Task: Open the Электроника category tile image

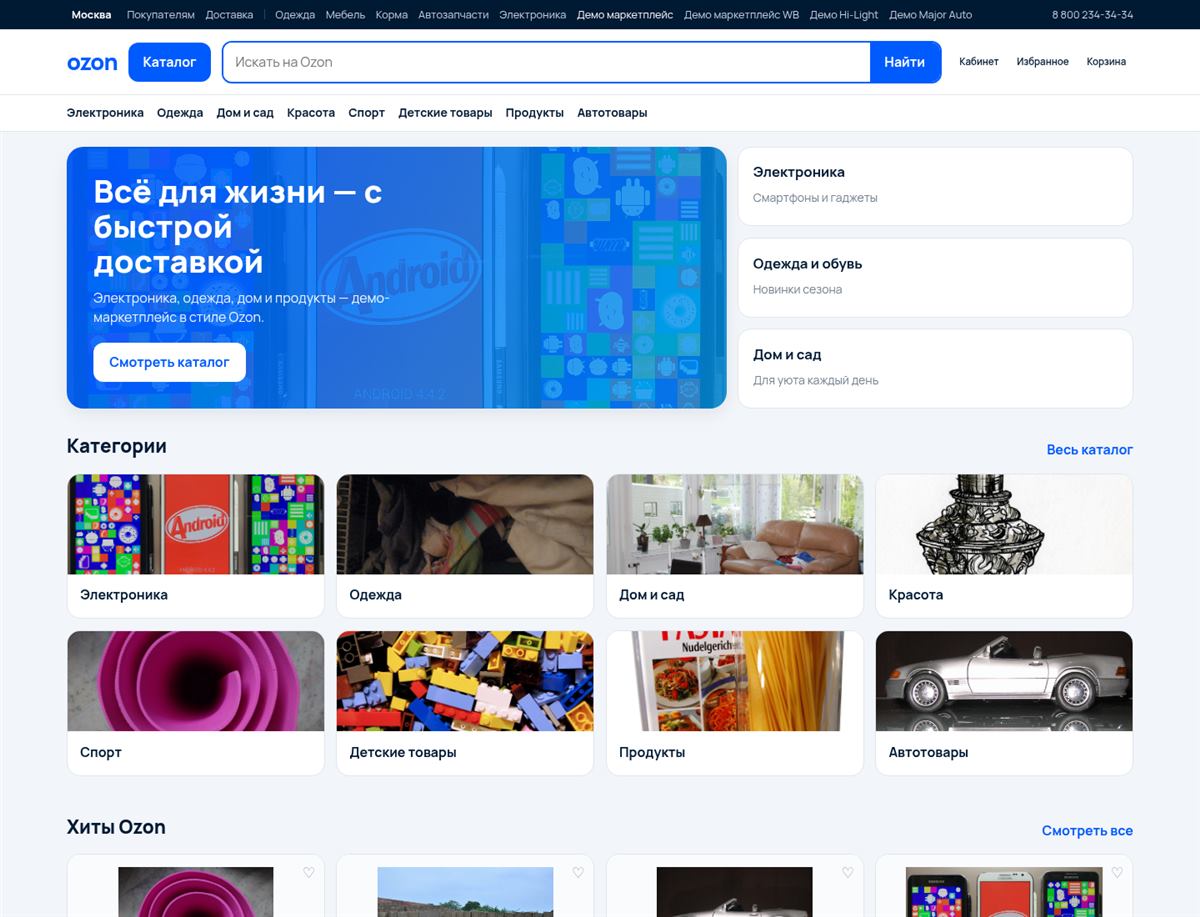Action: [x=196, y=524]
